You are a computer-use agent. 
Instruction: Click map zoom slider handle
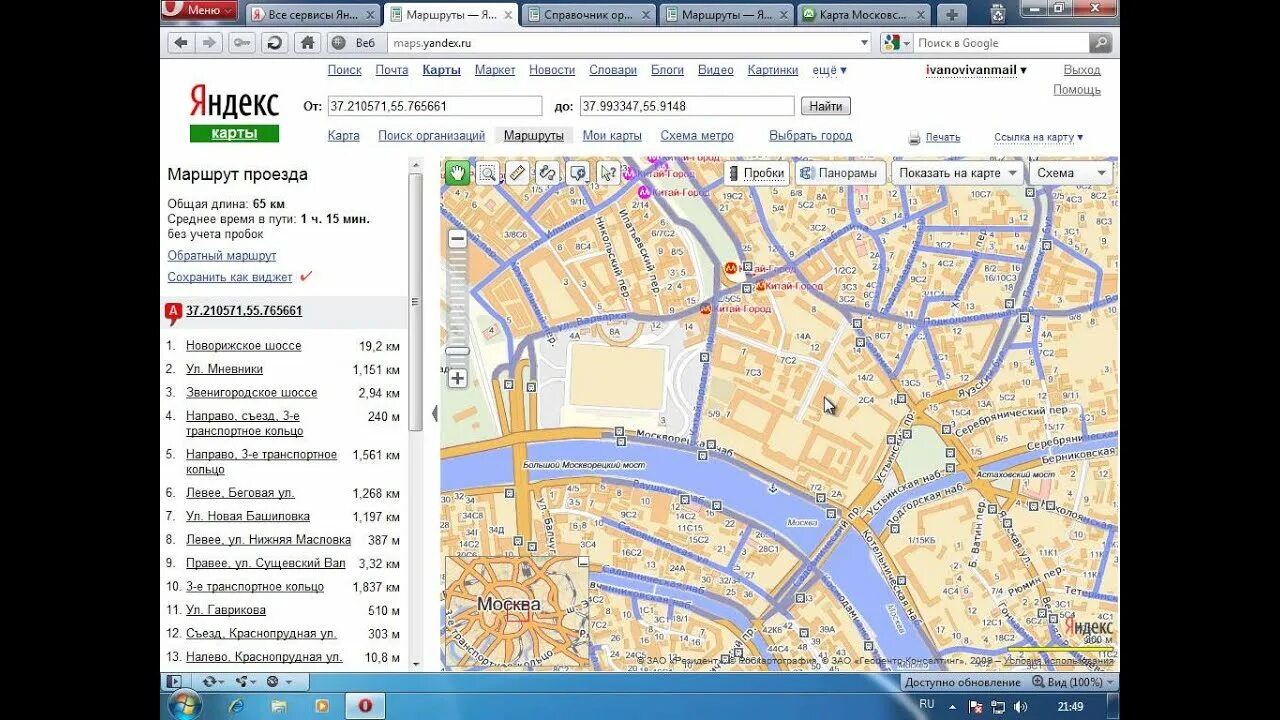coord(458,351)
